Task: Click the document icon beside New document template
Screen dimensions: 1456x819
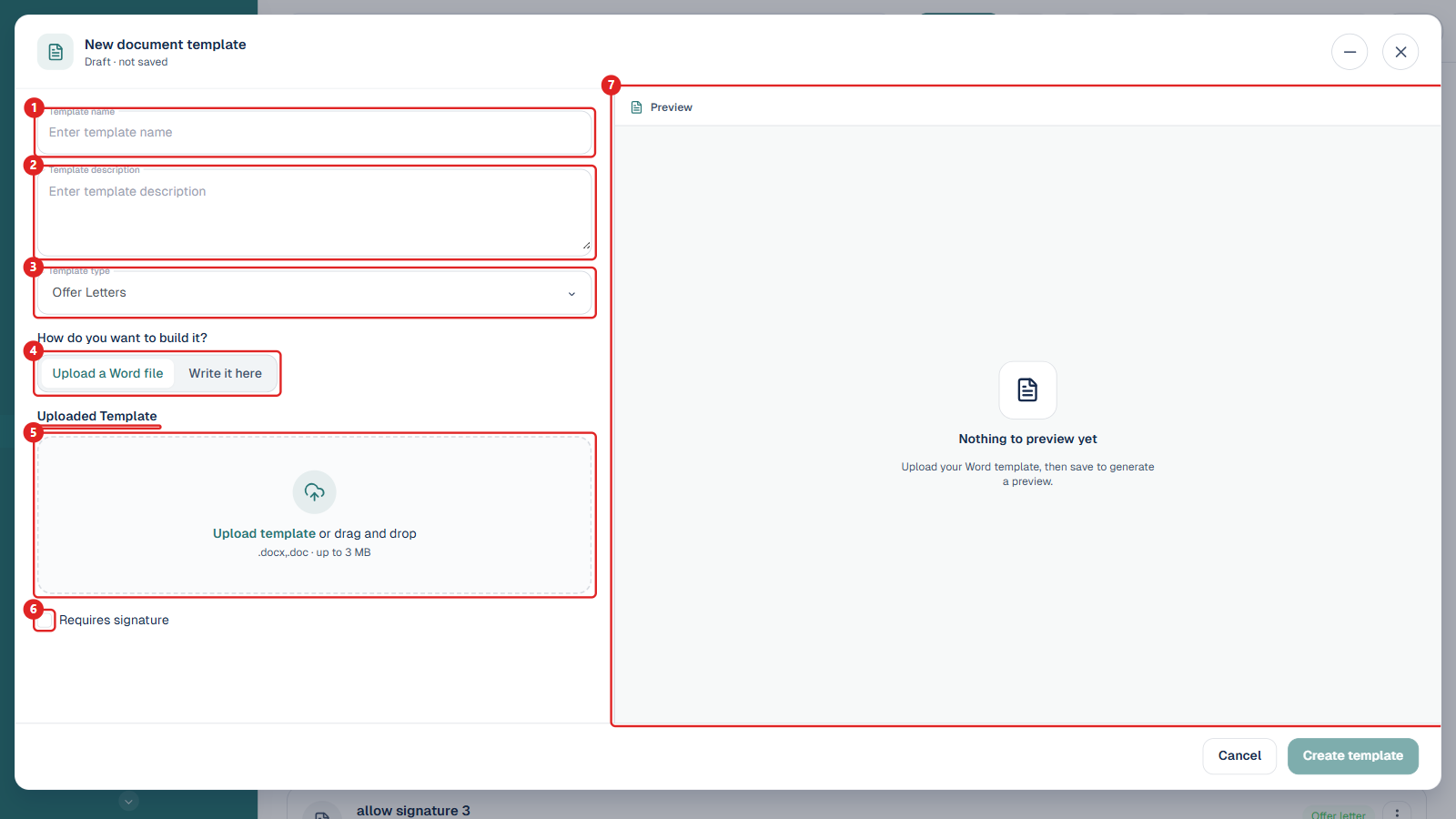Action: (x=56, y=52)
